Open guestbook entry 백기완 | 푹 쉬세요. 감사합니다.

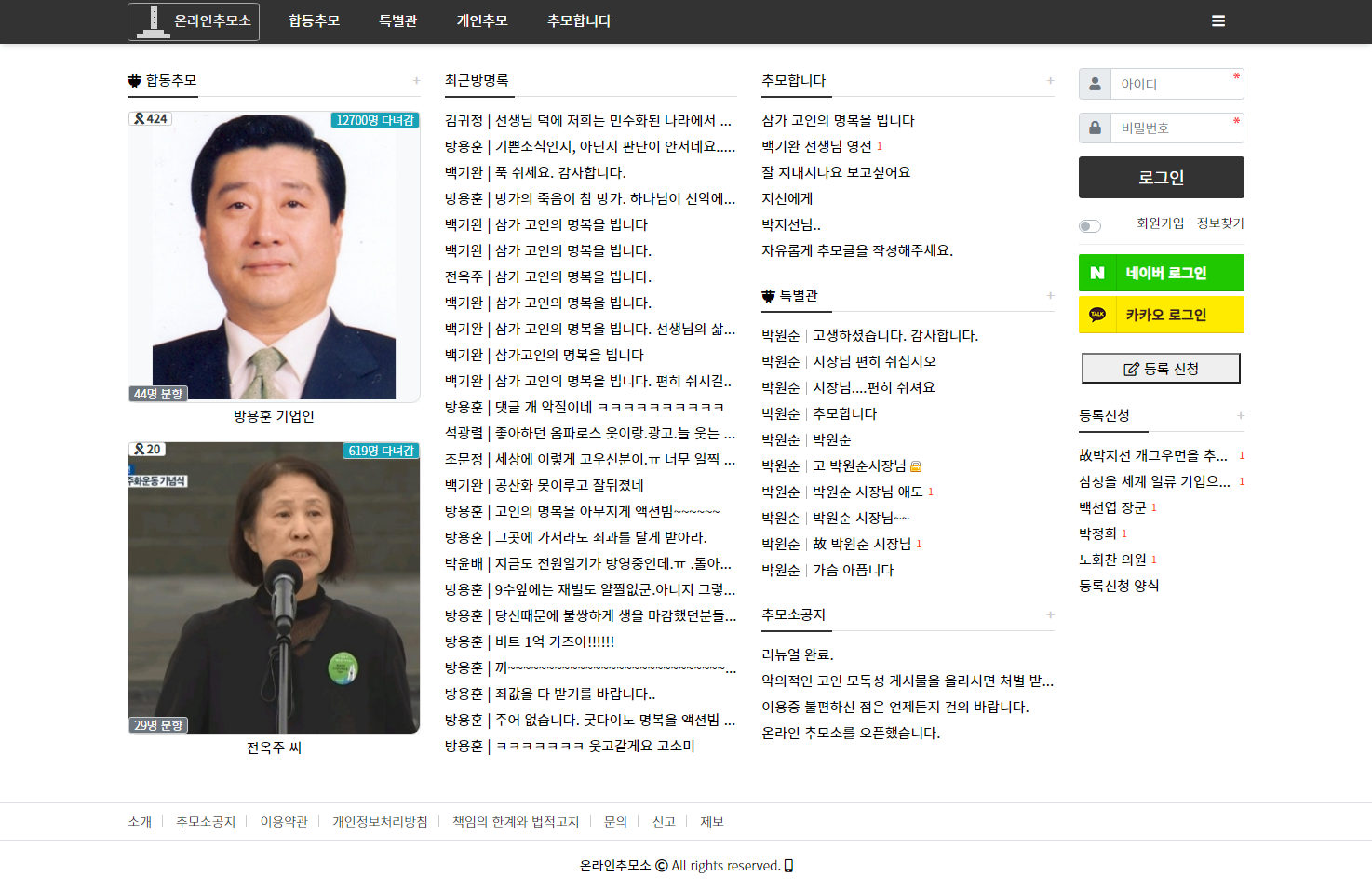point(535,173)
